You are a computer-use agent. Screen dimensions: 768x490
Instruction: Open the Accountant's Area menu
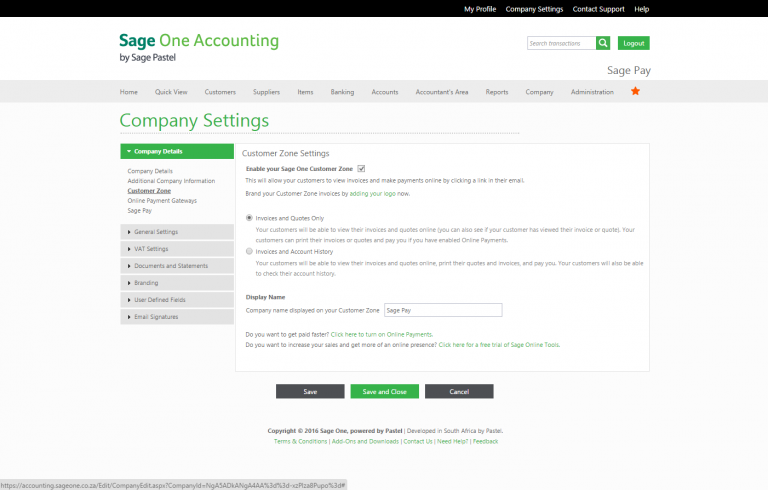click(x=442, y=92)
